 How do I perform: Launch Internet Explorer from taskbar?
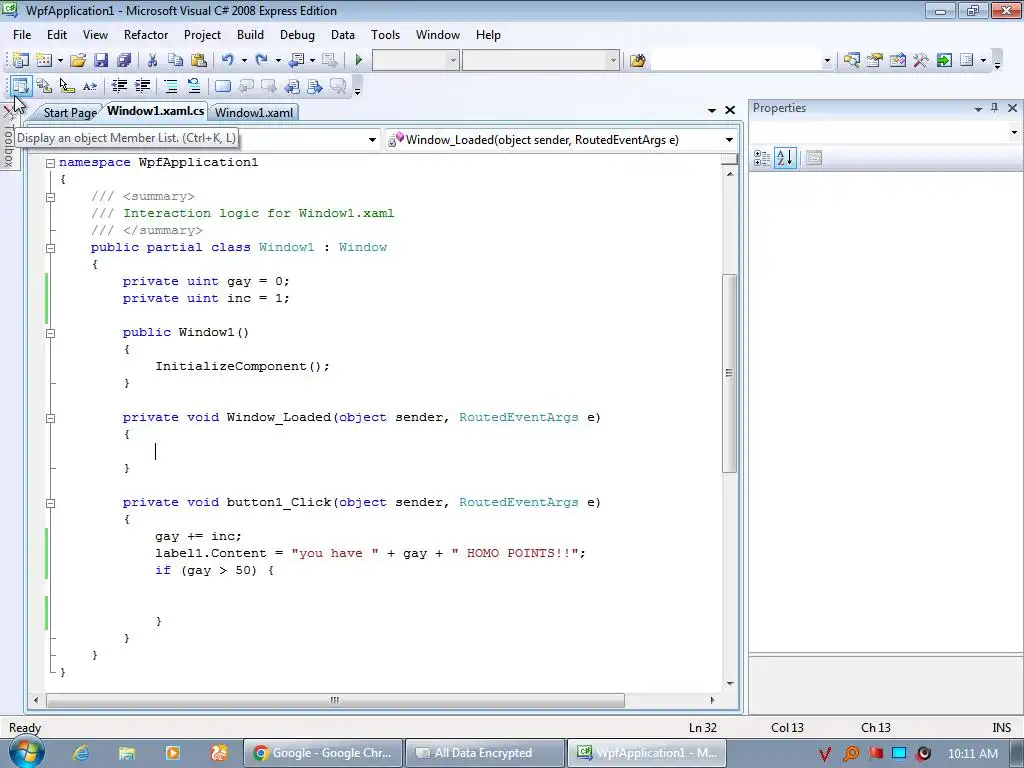[81, 753]
